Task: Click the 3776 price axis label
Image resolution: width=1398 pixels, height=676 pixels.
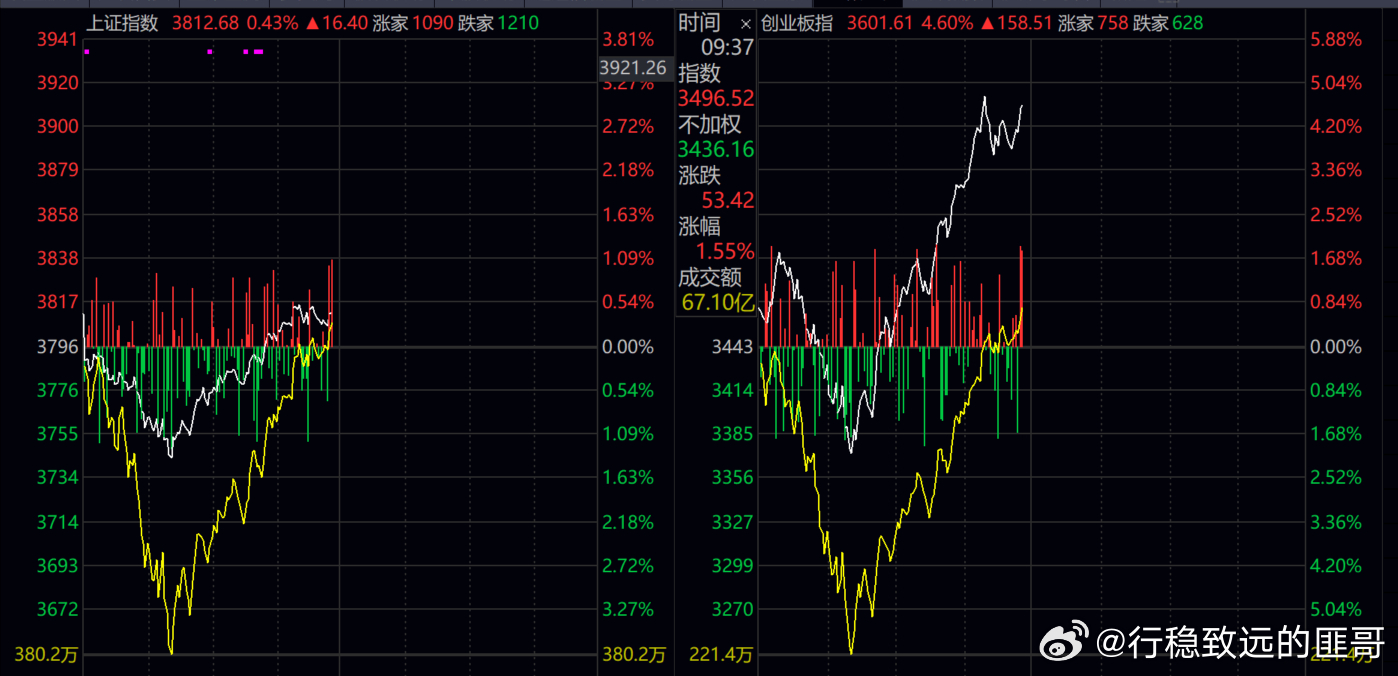Action: tap(57, 390)
